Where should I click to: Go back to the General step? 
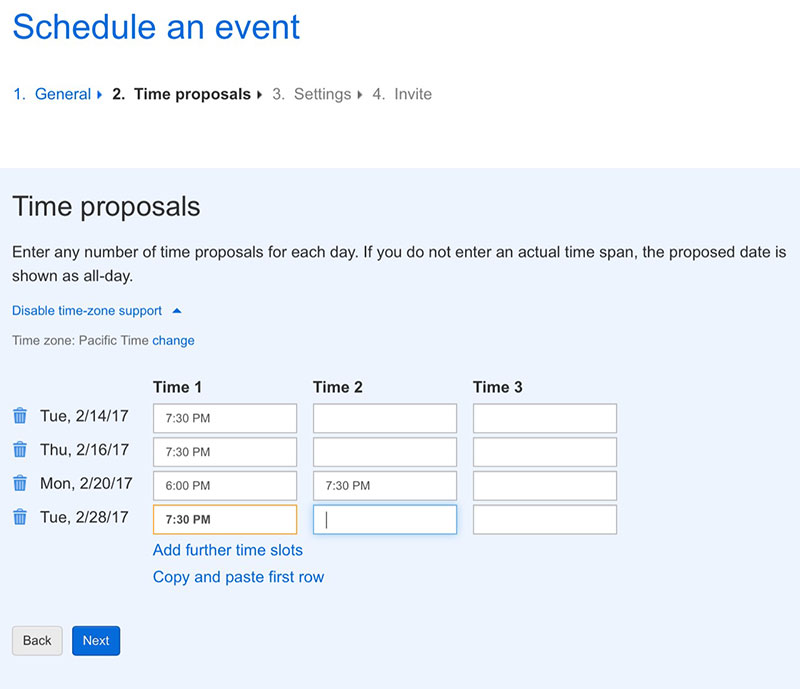(x=62, y=94)
